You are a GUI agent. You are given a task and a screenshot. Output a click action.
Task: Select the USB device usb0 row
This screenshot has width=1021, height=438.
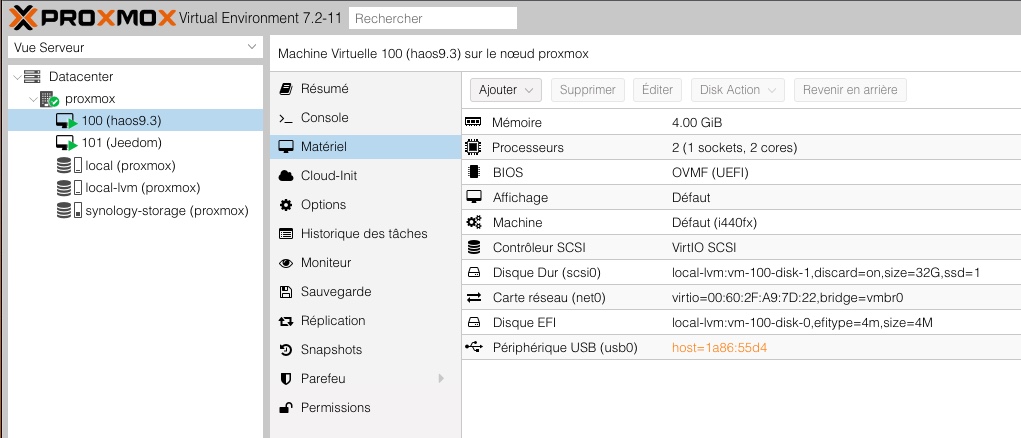(741, 348)
